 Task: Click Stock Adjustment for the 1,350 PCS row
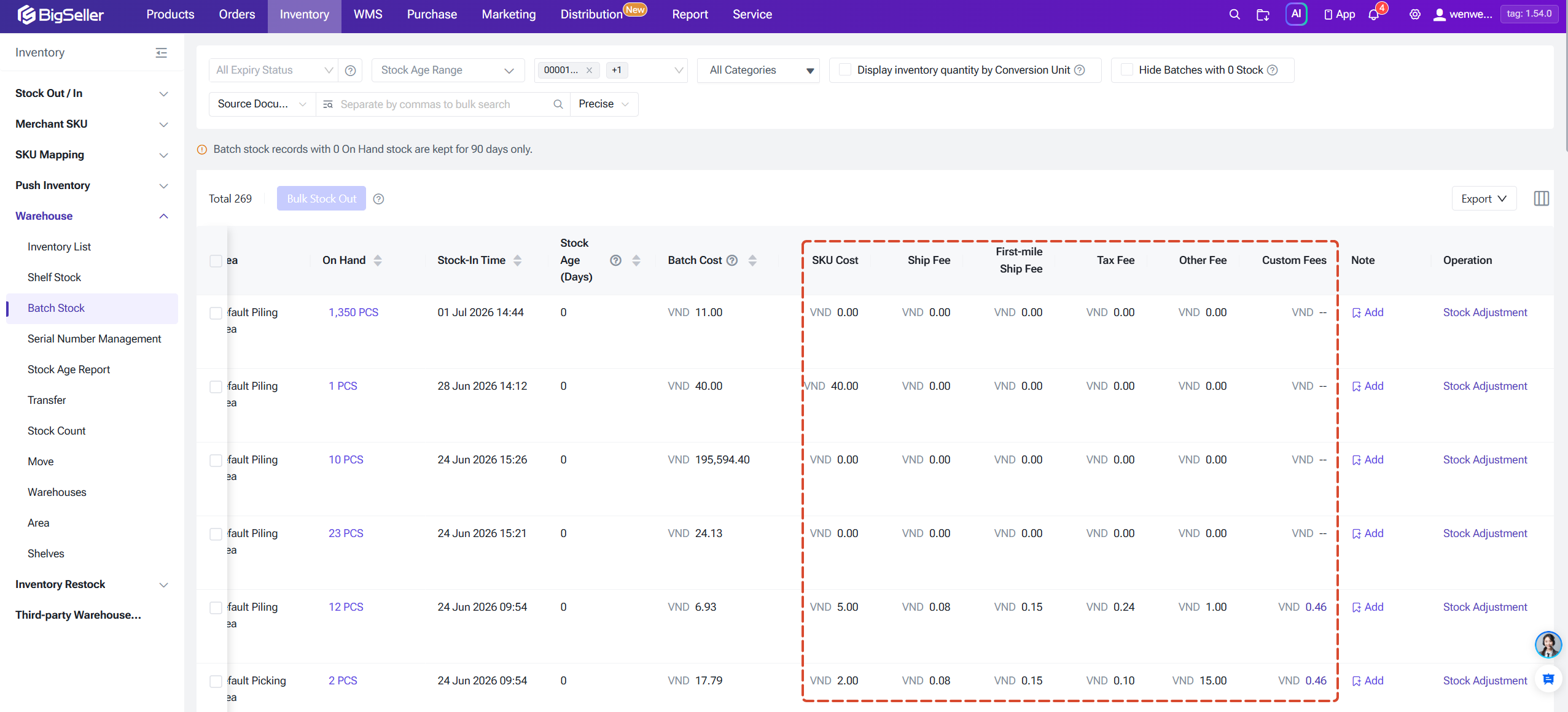click(x=1484, y=312)
